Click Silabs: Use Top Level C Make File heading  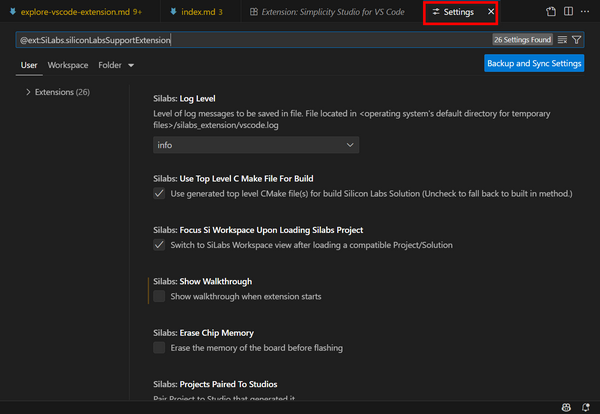233,179
